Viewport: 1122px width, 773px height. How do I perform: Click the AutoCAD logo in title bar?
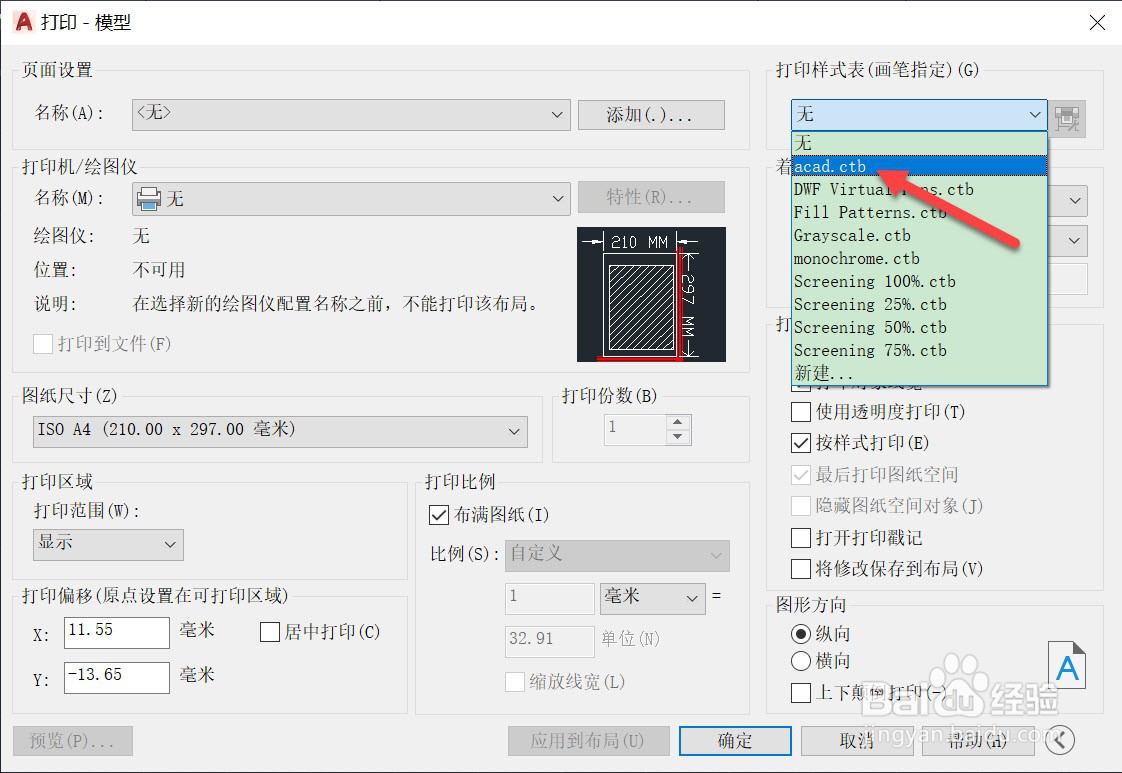(x=24, y=22)
